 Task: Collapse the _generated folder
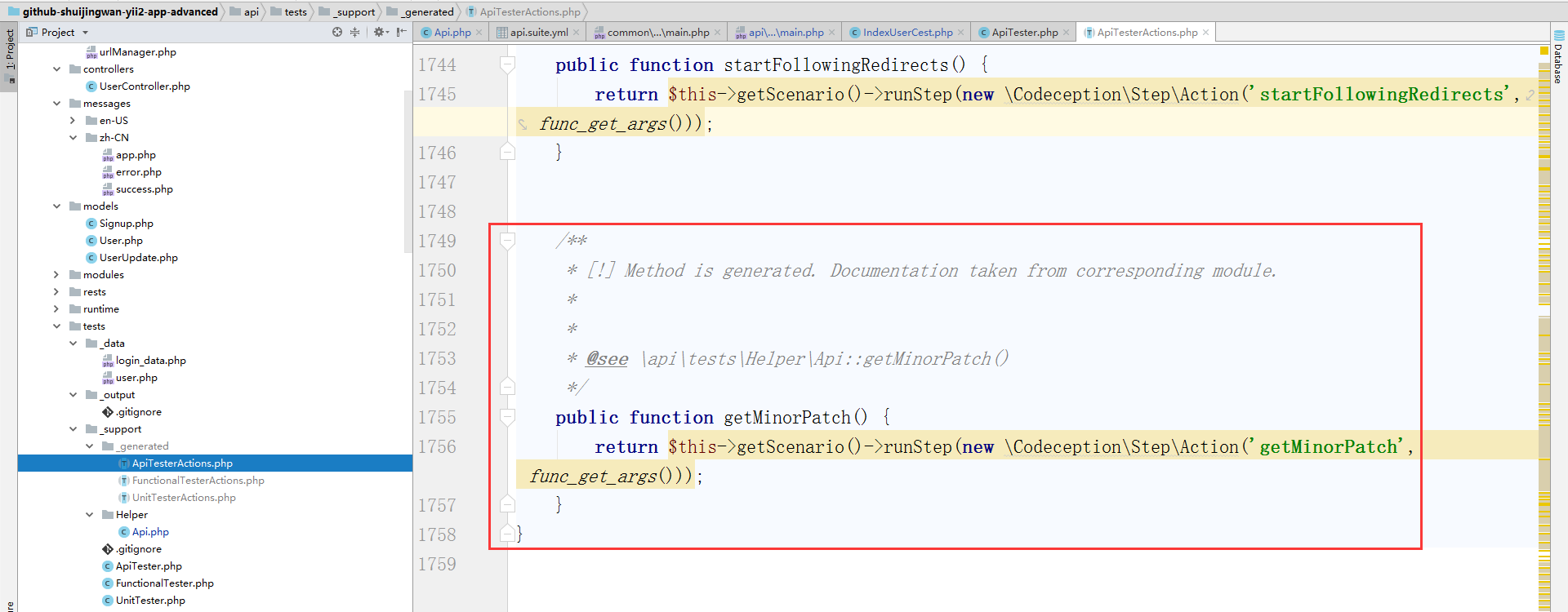tap(89, 446)
